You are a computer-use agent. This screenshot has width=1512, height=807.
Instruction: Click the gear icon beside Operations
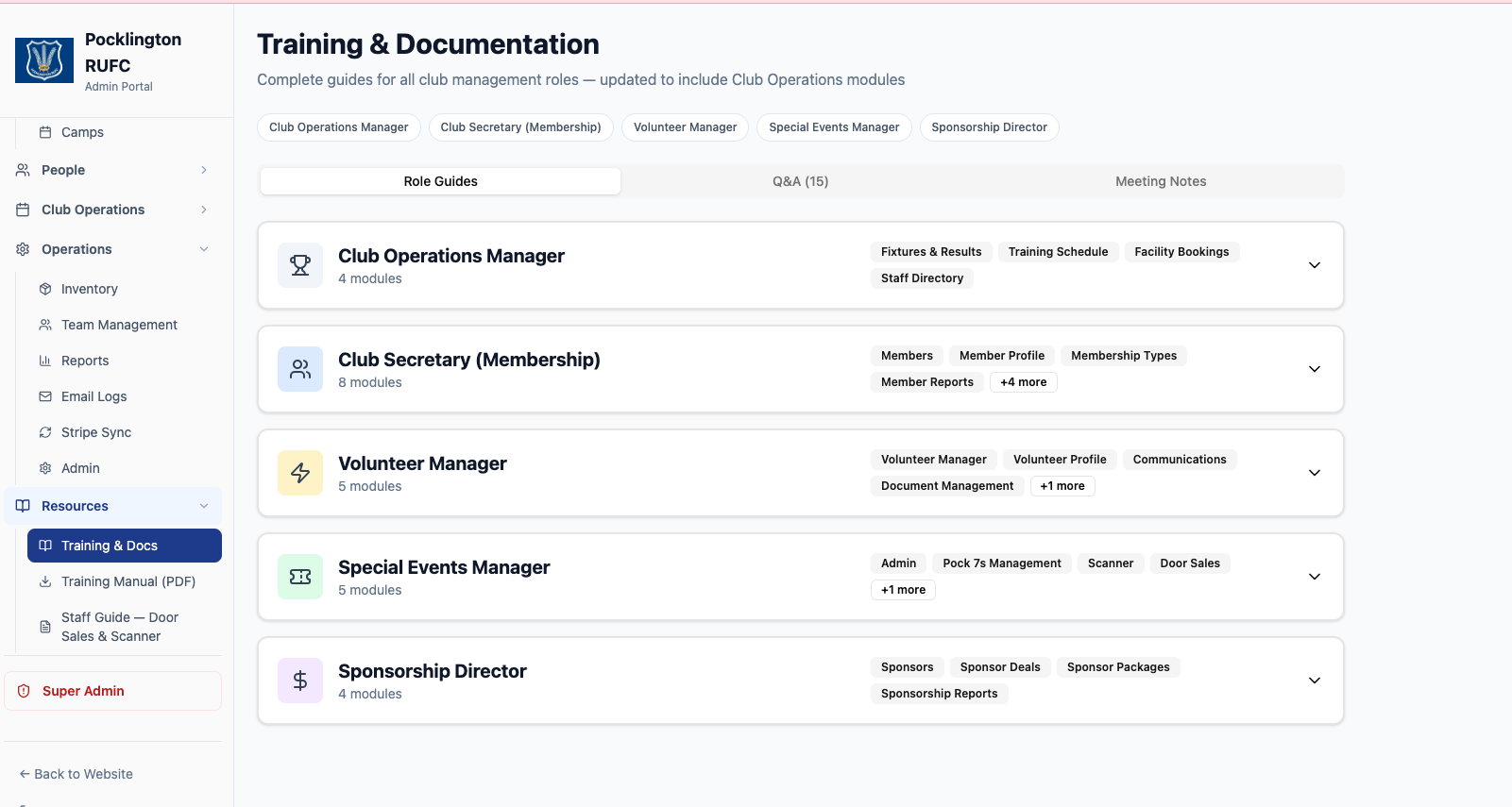[x=23, y=249]
